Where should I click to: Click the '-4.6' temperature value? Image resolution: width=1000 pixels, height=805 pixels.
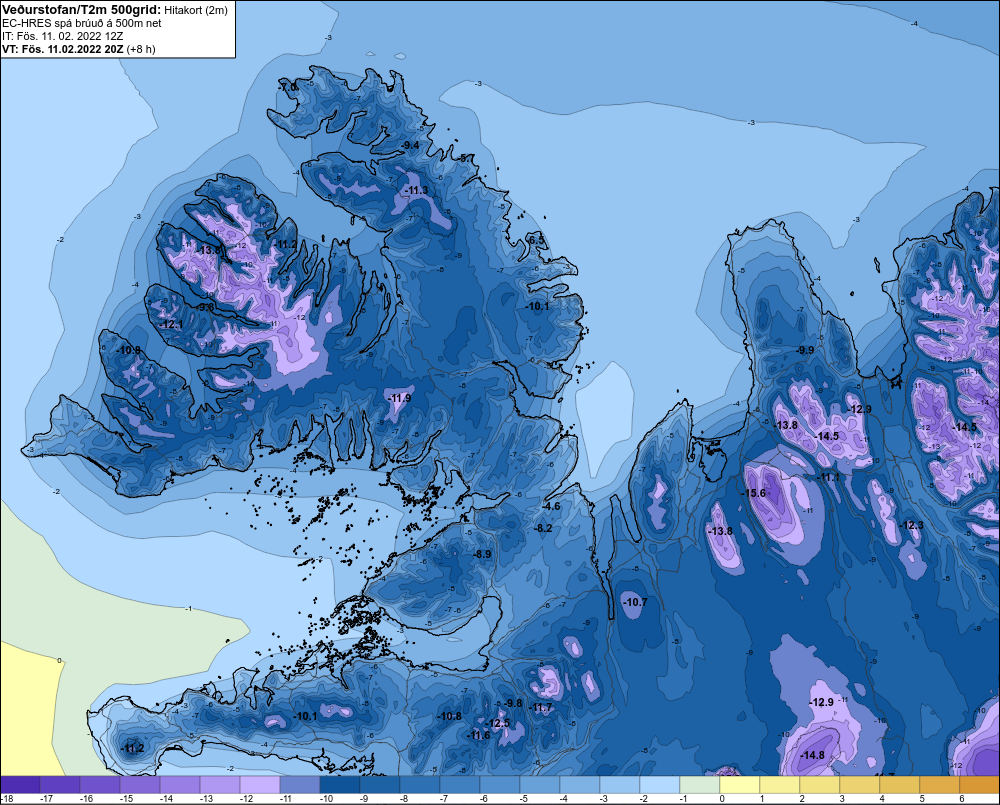551,506
